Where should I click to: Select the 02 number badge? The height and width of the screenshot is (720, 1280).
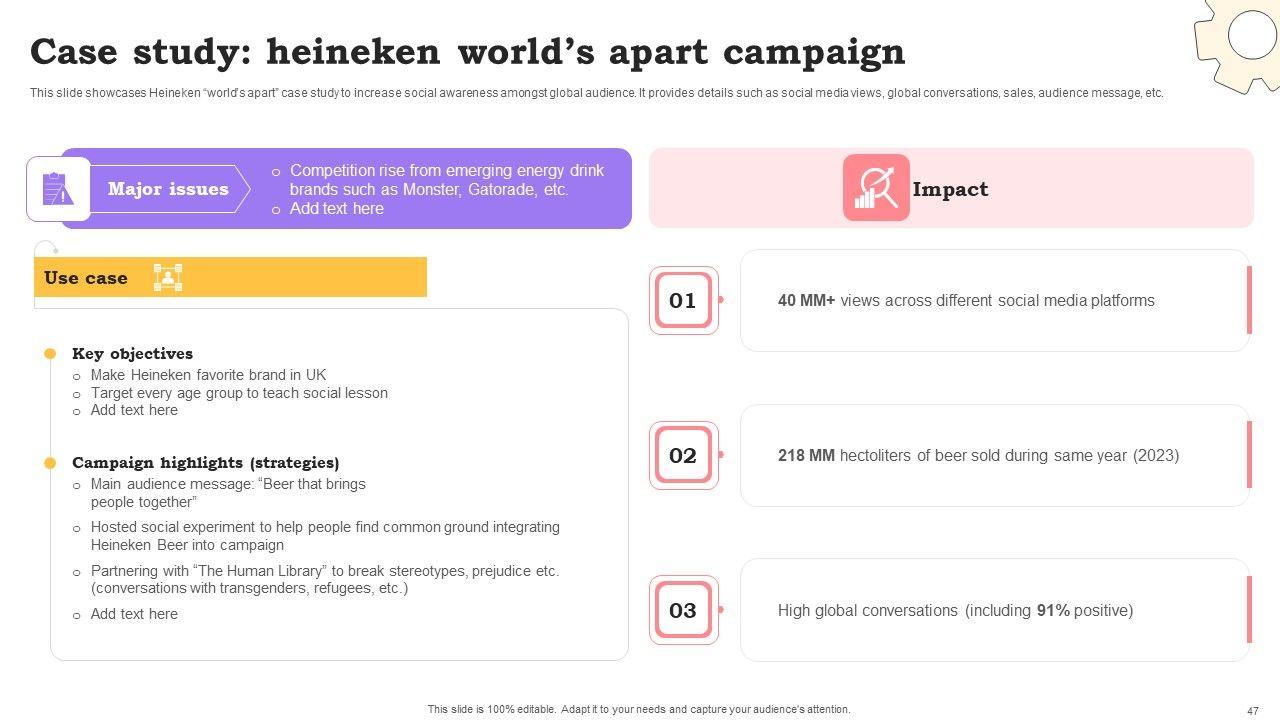coord(683,456)
